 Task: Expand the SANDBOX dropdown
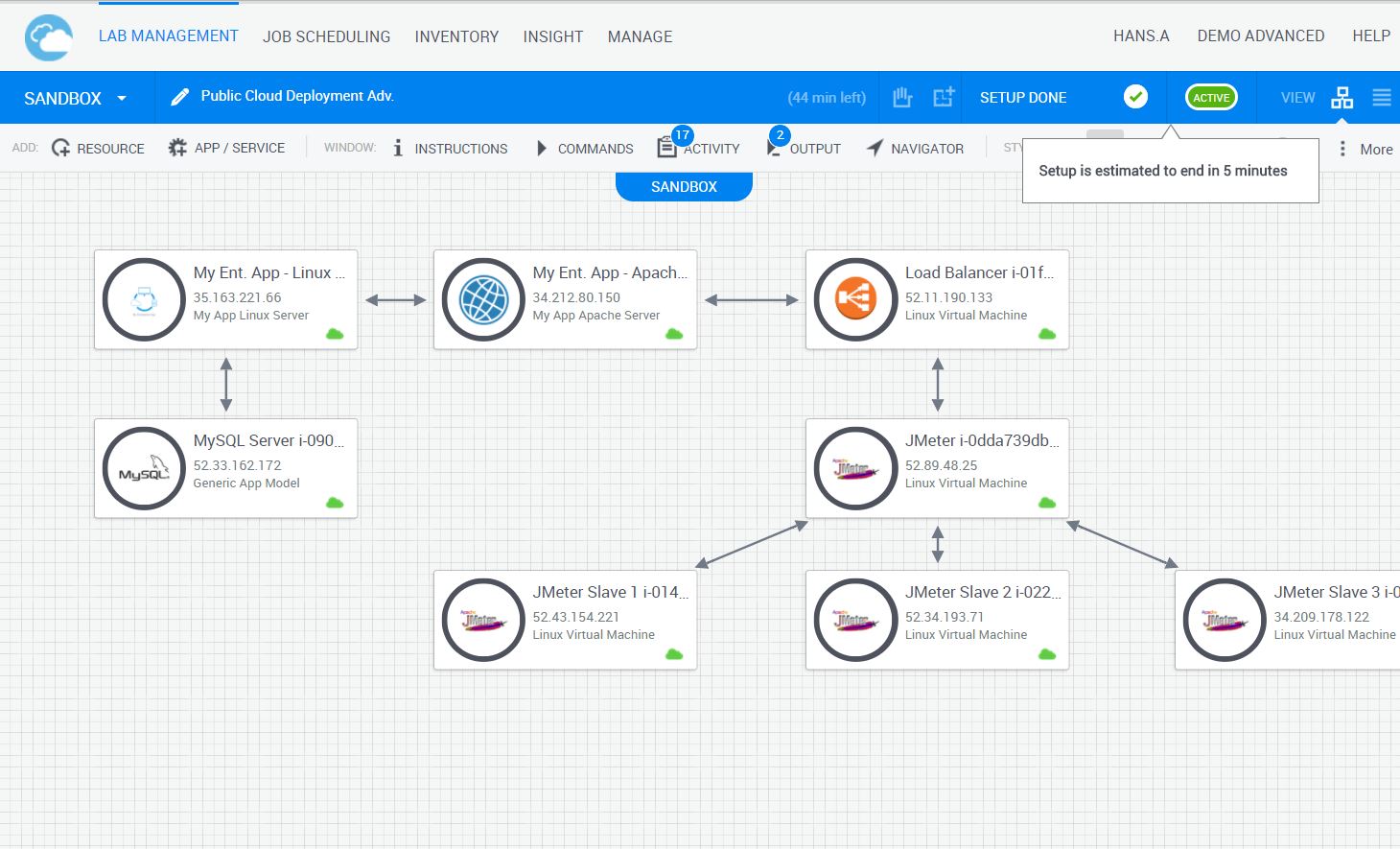click(121, 97)
